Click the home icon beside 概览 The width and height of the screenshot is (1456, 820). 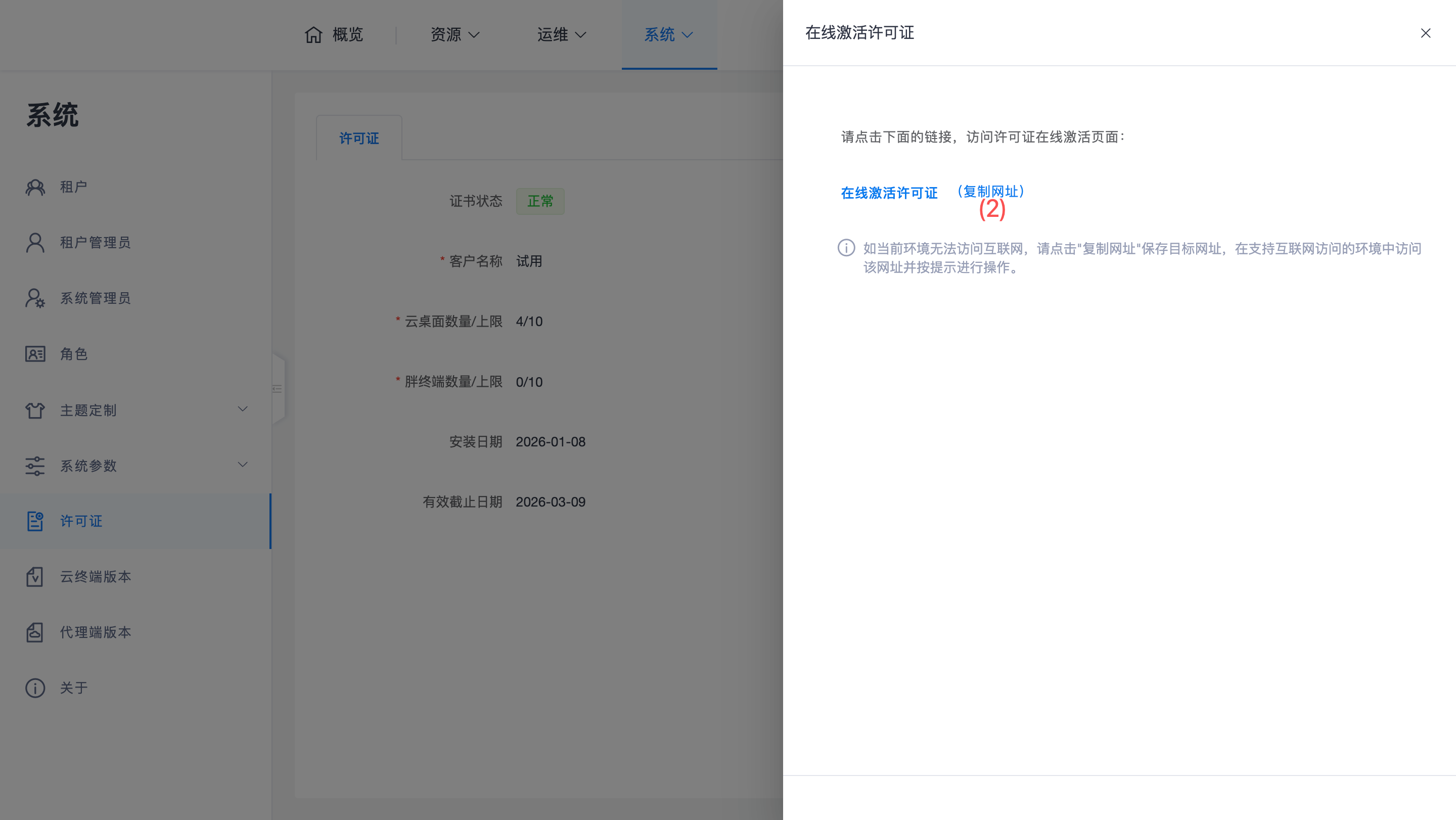click(x=313, y=35)
